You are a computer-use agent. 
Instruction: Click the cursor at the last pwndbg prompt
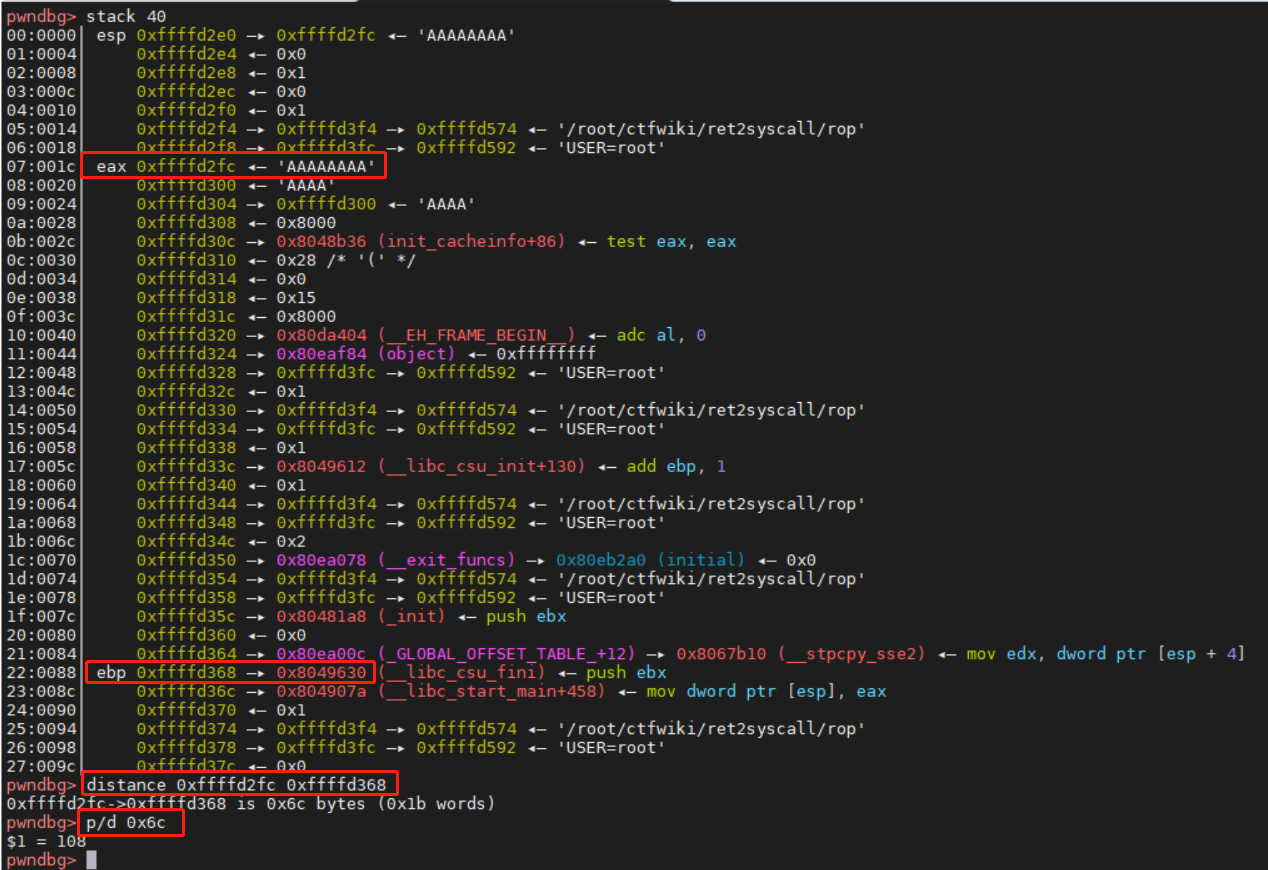coord(91,860)
